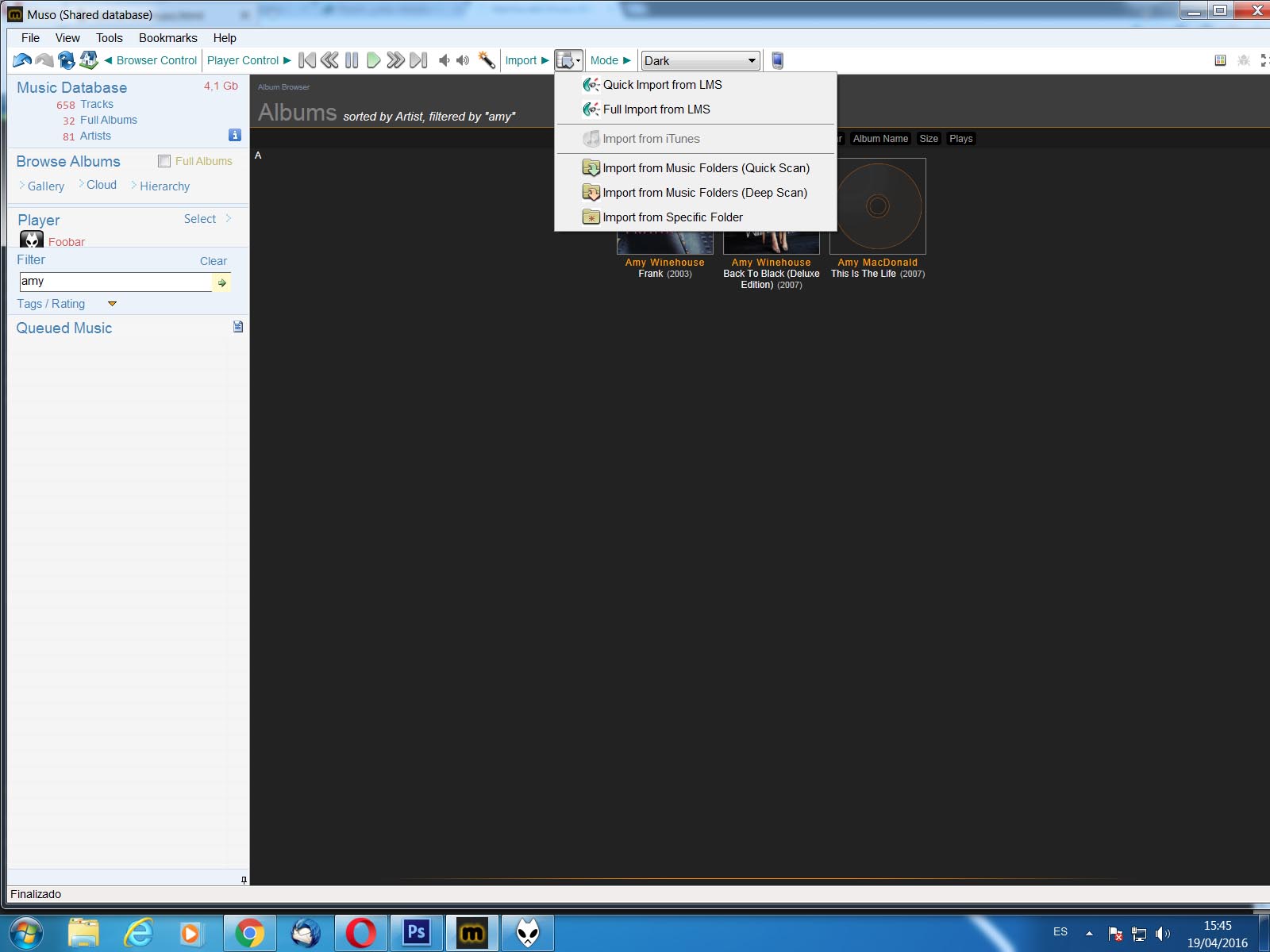Open the Tools menu
Viewport: 1270px width, 952px height.
click(x=110, y=38)
